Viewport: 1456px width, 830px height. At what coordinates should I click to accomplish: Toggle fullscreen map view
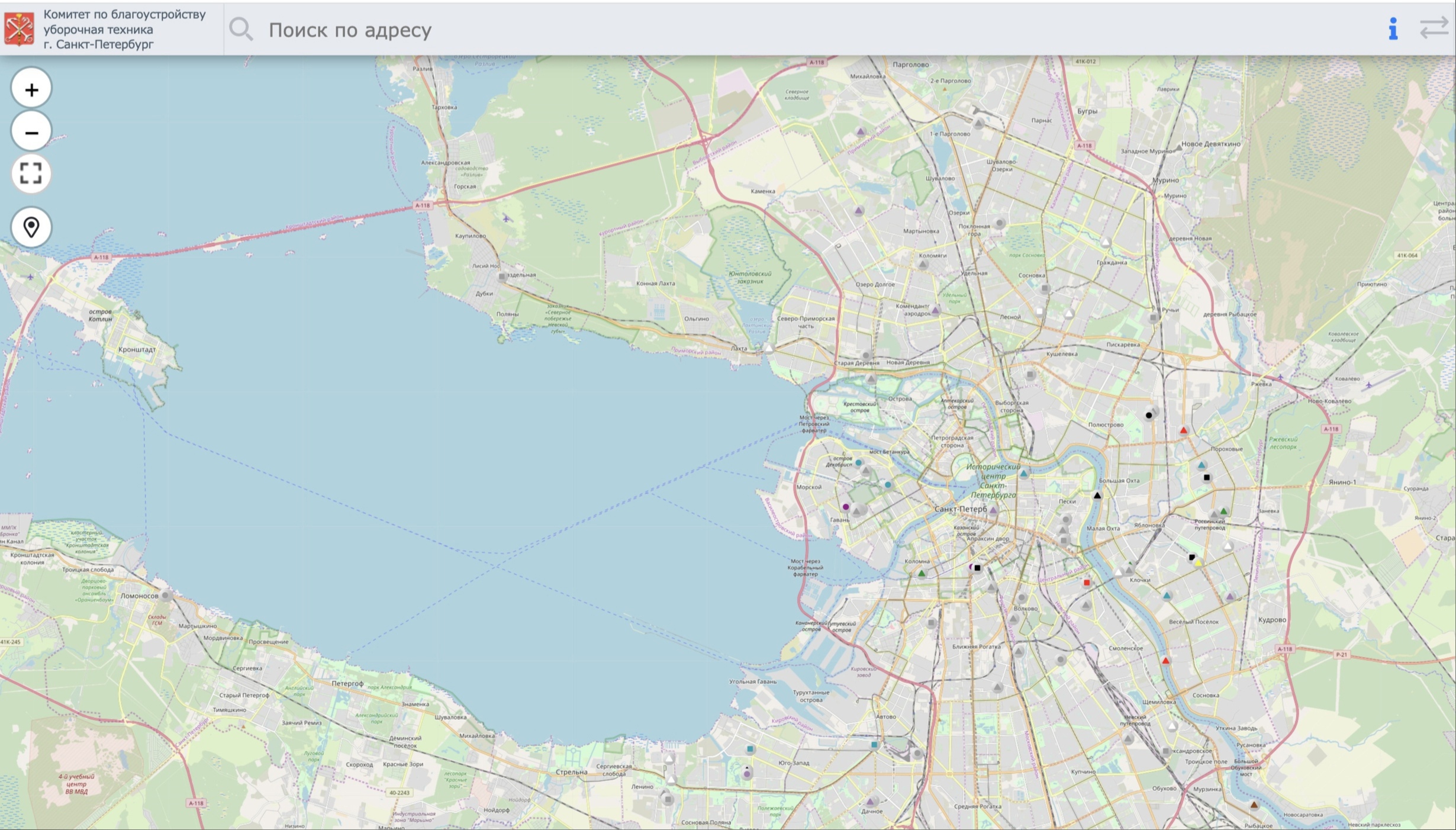(x=31, y=173)
